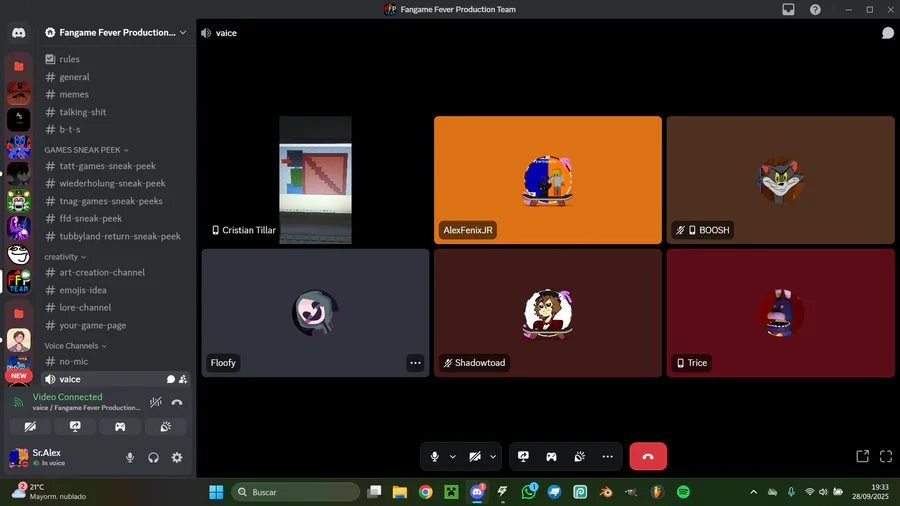Screen dimensions: 900x506
Task: Open Fangame Fever Production server menu dropdown
Action: [116, 33]
